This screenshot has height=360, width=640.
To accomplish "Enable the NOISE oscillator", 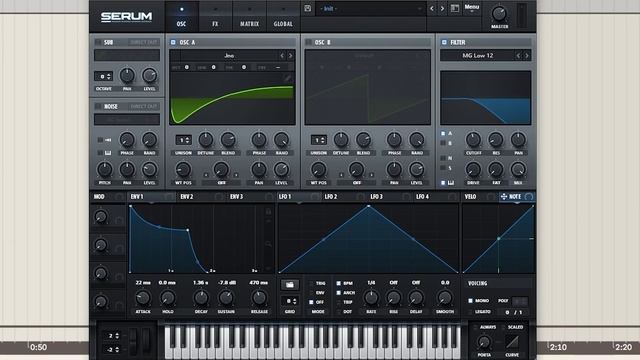I will pyautogui.click(x=98, y=107).
